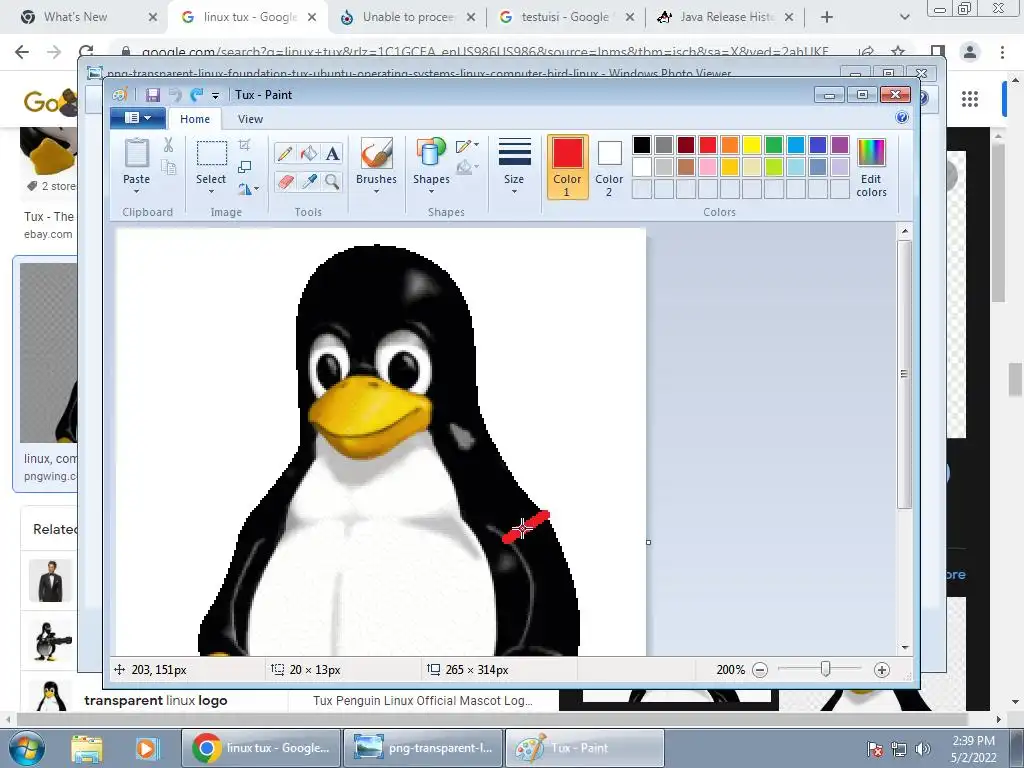Click the Chrome profile avatar icon

click(x=970, y=52)
